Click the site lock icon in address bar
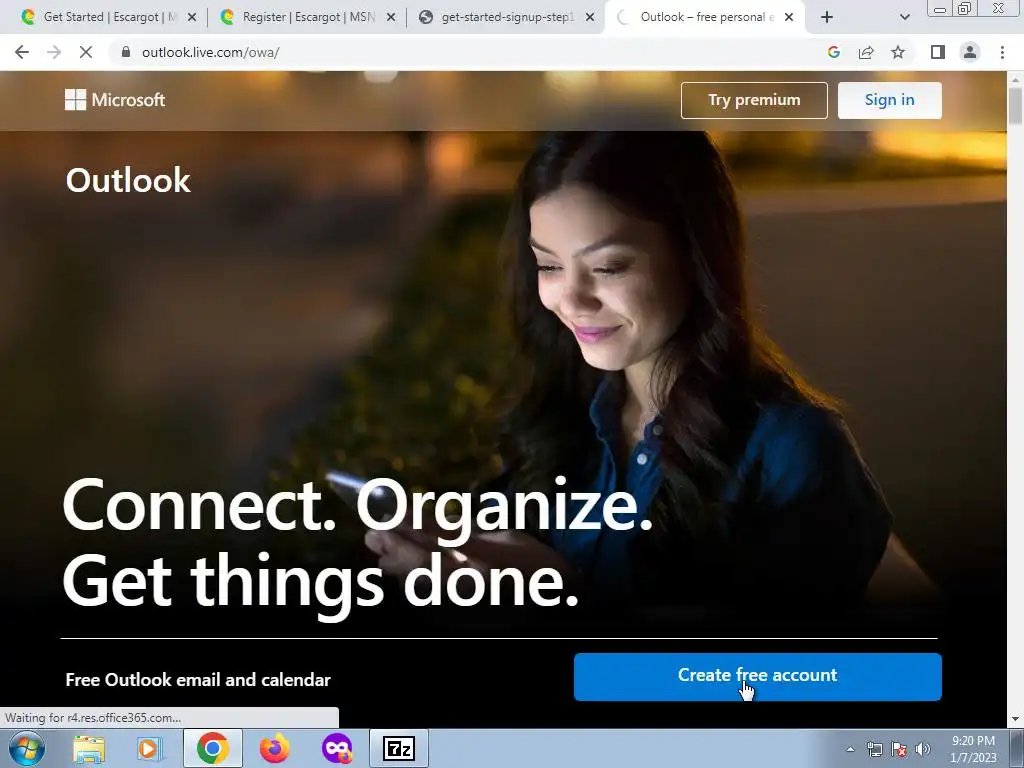Screen dimensions: 1024x768 click(x=126, y=52)
